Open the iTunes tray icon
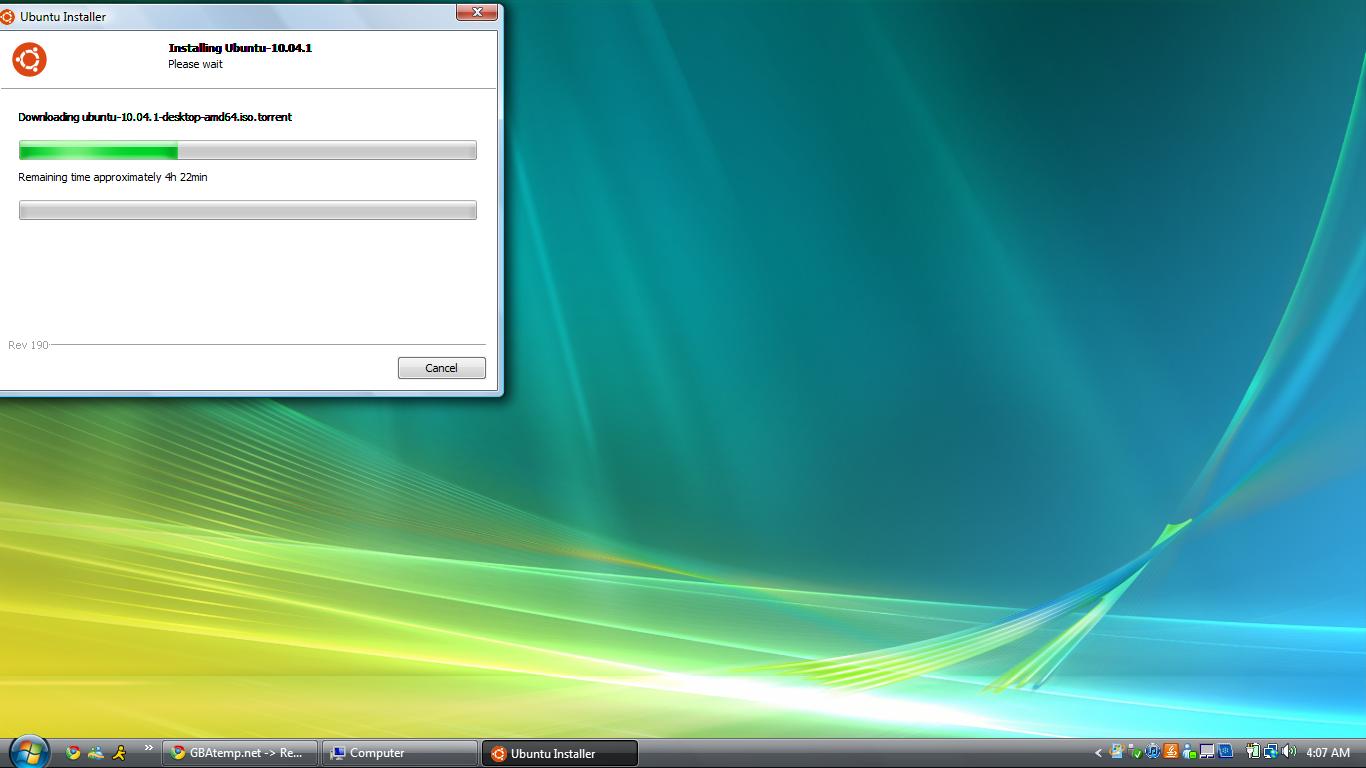The height and width of the screenshot is (768, 1366). [x=1153, y=752]
